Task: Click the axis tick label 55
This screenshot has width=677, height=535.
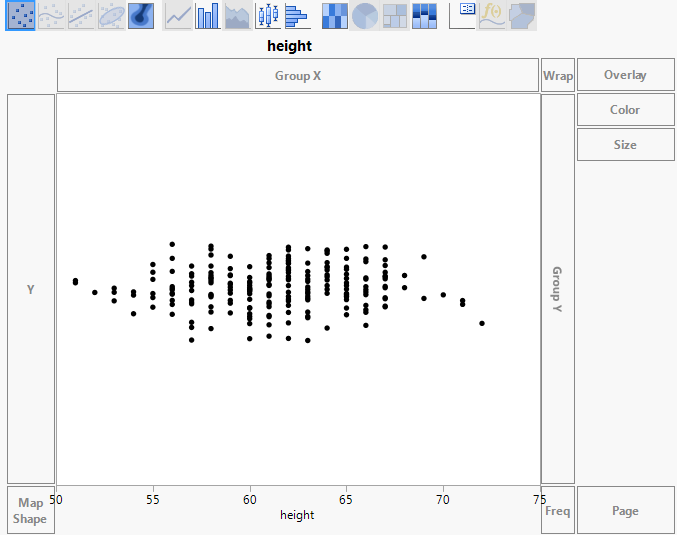Action: click(152, 500)
